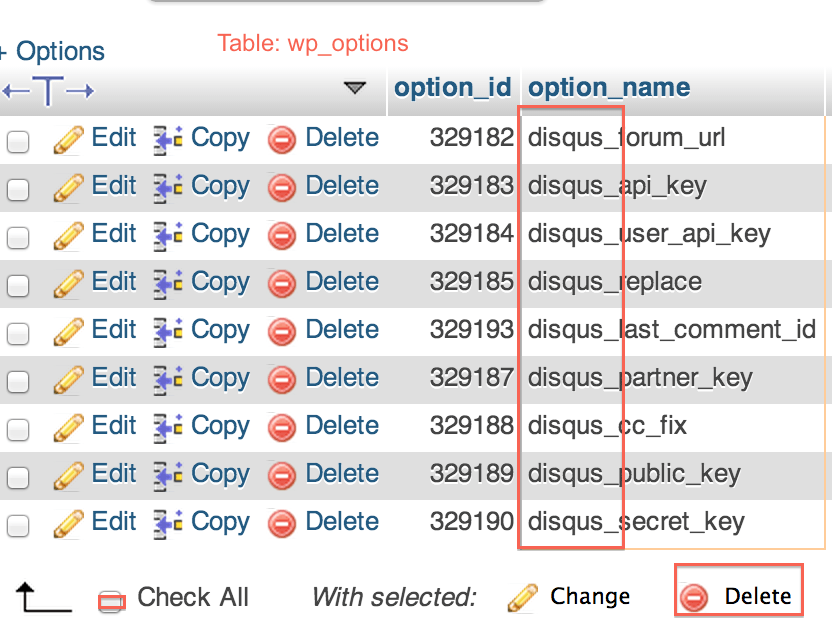Check the box for row 329187

pos(18,382)
